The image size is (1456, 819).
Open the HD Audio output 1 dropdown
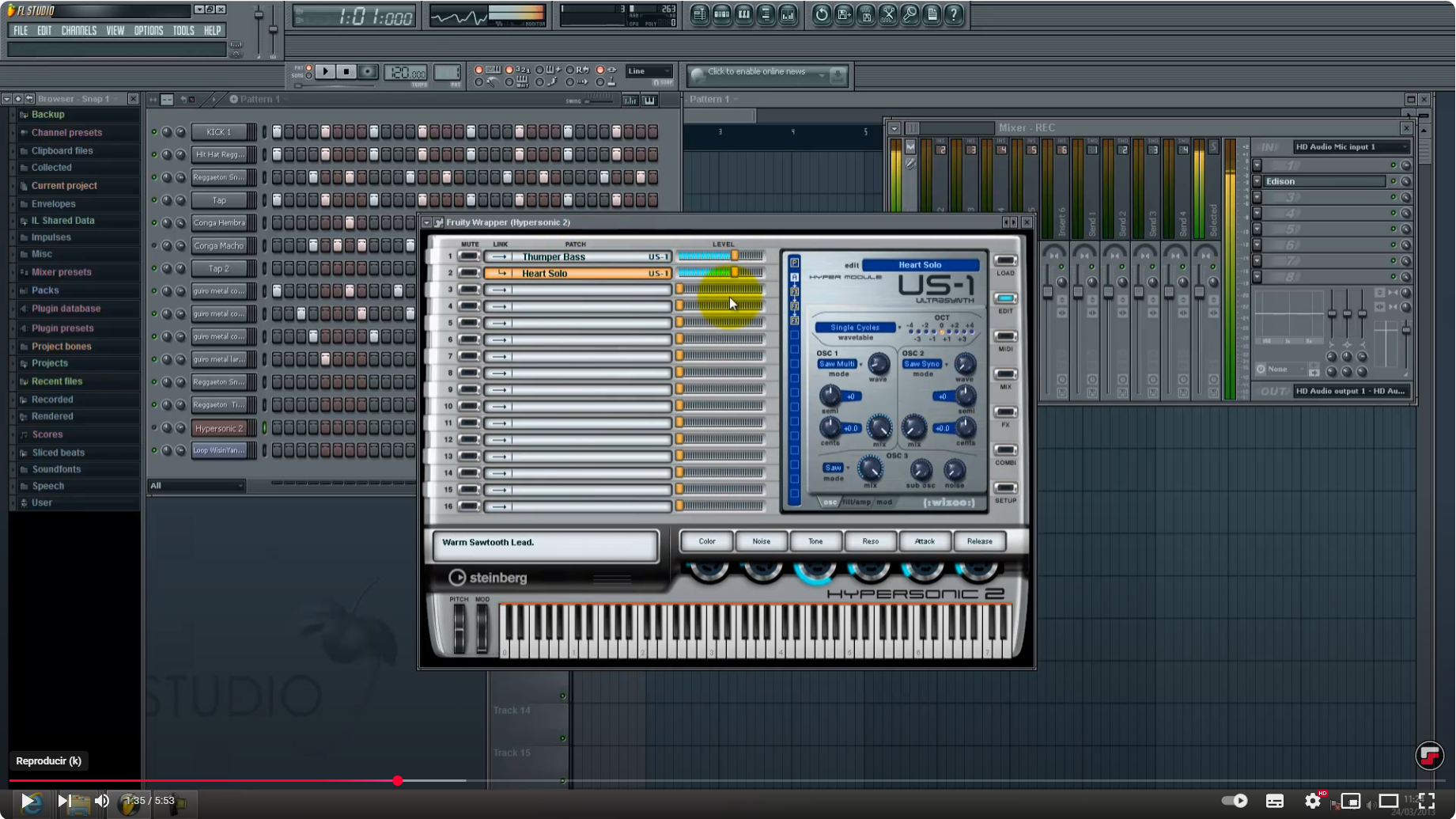pyautogui.click(x=1351, y=391)
